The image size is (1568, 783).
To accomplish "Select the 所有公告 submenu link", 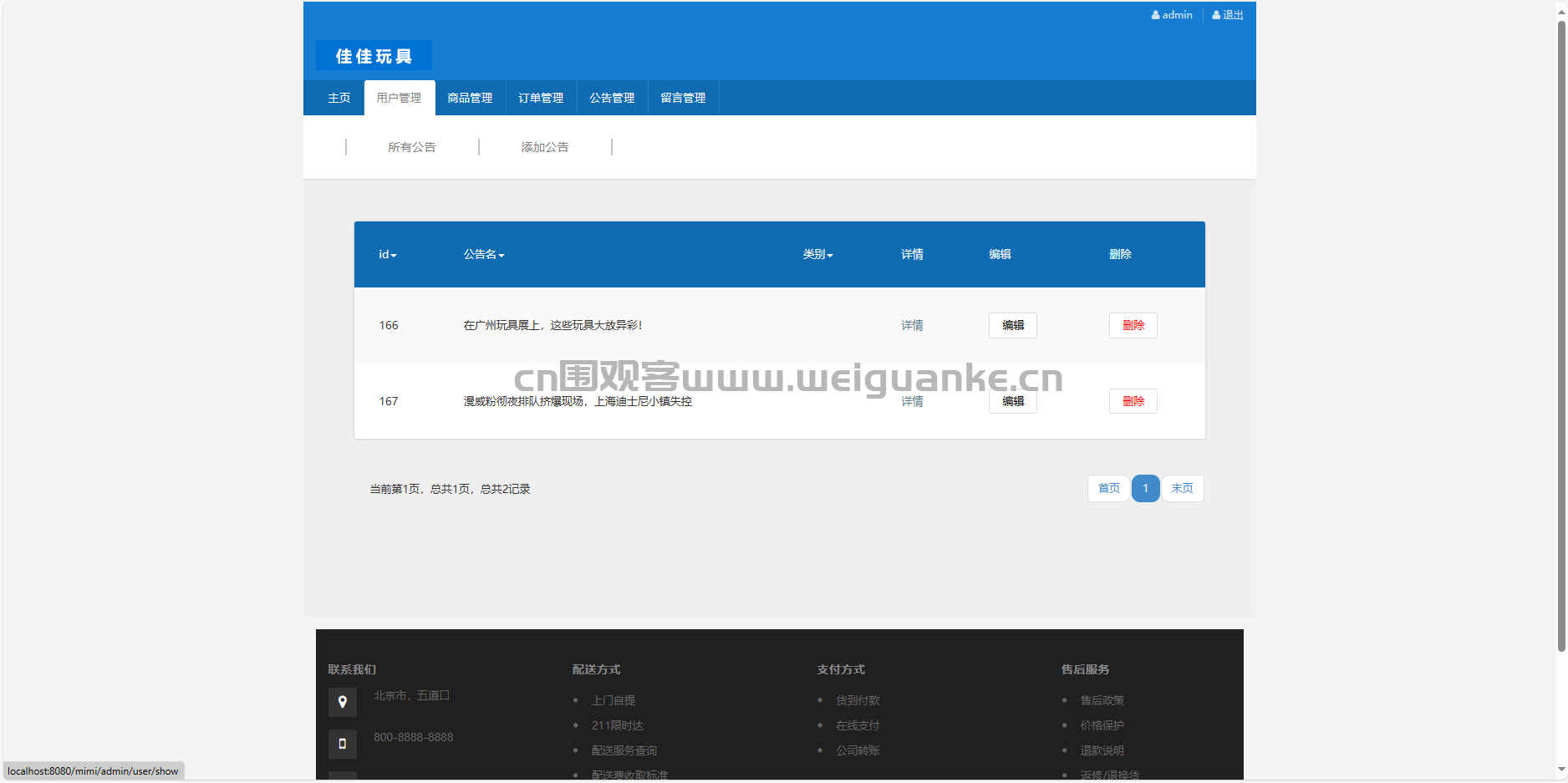I will [x=412, y=147].
